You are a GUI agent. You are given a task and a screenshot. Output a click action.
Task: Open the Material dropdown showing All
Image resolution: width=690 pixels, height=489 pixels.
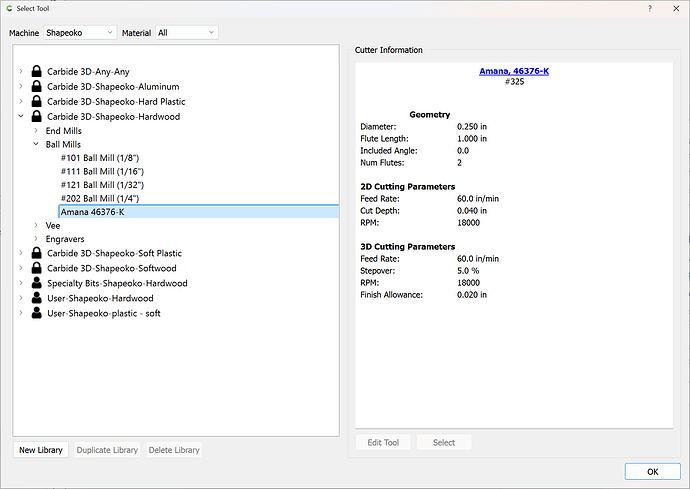pyautogui.click(x=187, y=33)
